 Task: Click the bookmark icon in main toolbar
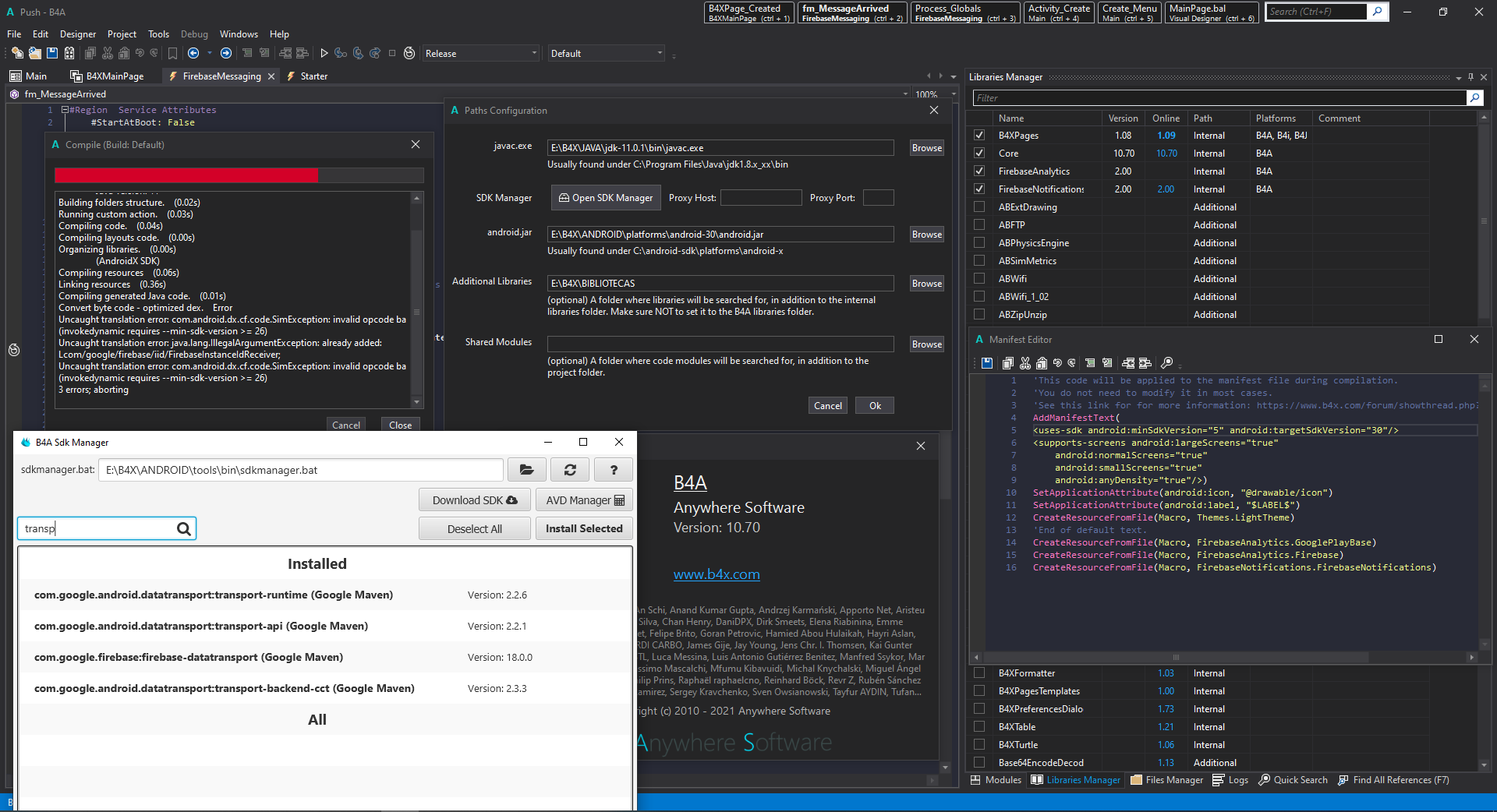pos(172,53)
